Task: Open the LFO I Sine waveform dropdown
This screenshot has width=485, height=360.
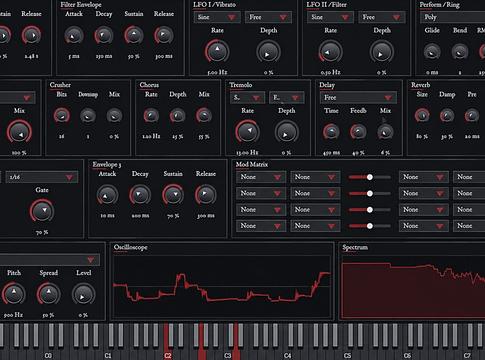Action: (x=217, y=17)
